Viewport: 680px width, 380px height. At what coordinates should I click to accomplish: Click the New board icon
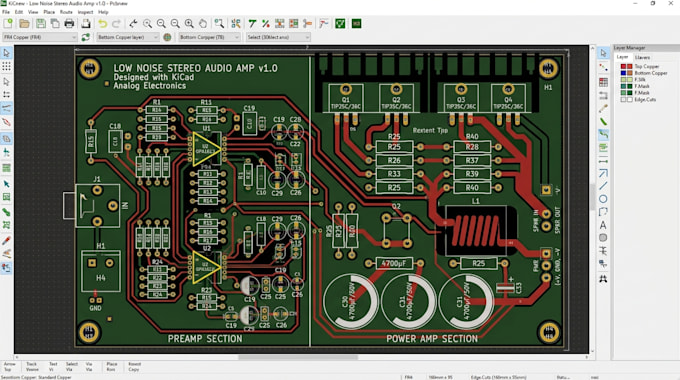coord(8,23)
